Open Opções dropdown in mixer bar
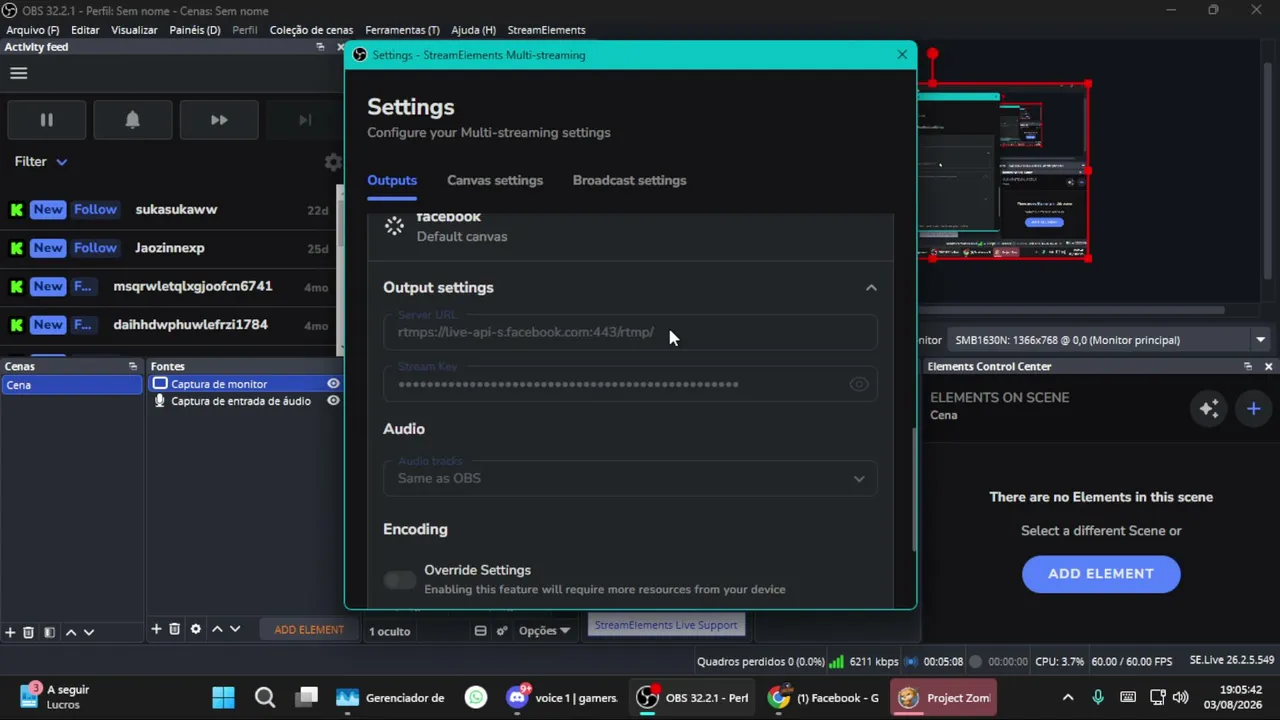This screenshot has height=720, width=1280. (x=544, y=631)
